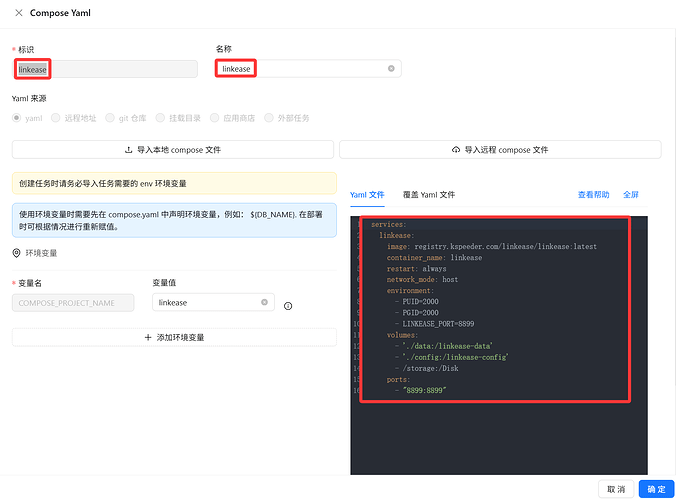The image size is (676, 500).
Task: Click the 全屏 fullscreen link
Action: 631,194
